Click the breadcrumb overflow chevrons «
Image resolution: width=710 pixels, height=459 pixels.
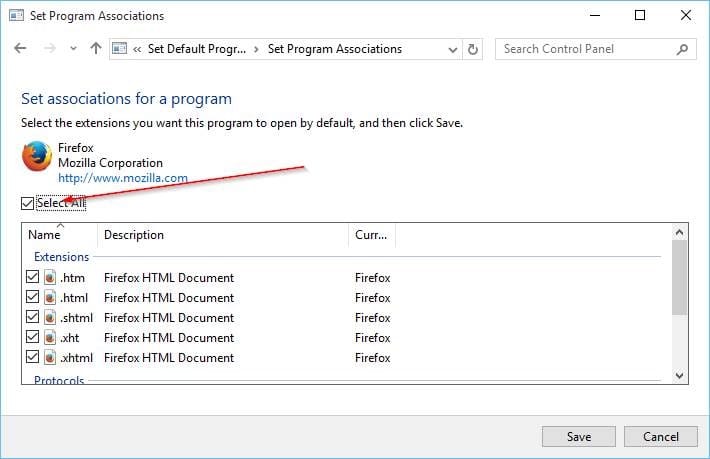[x=137, y=49]
